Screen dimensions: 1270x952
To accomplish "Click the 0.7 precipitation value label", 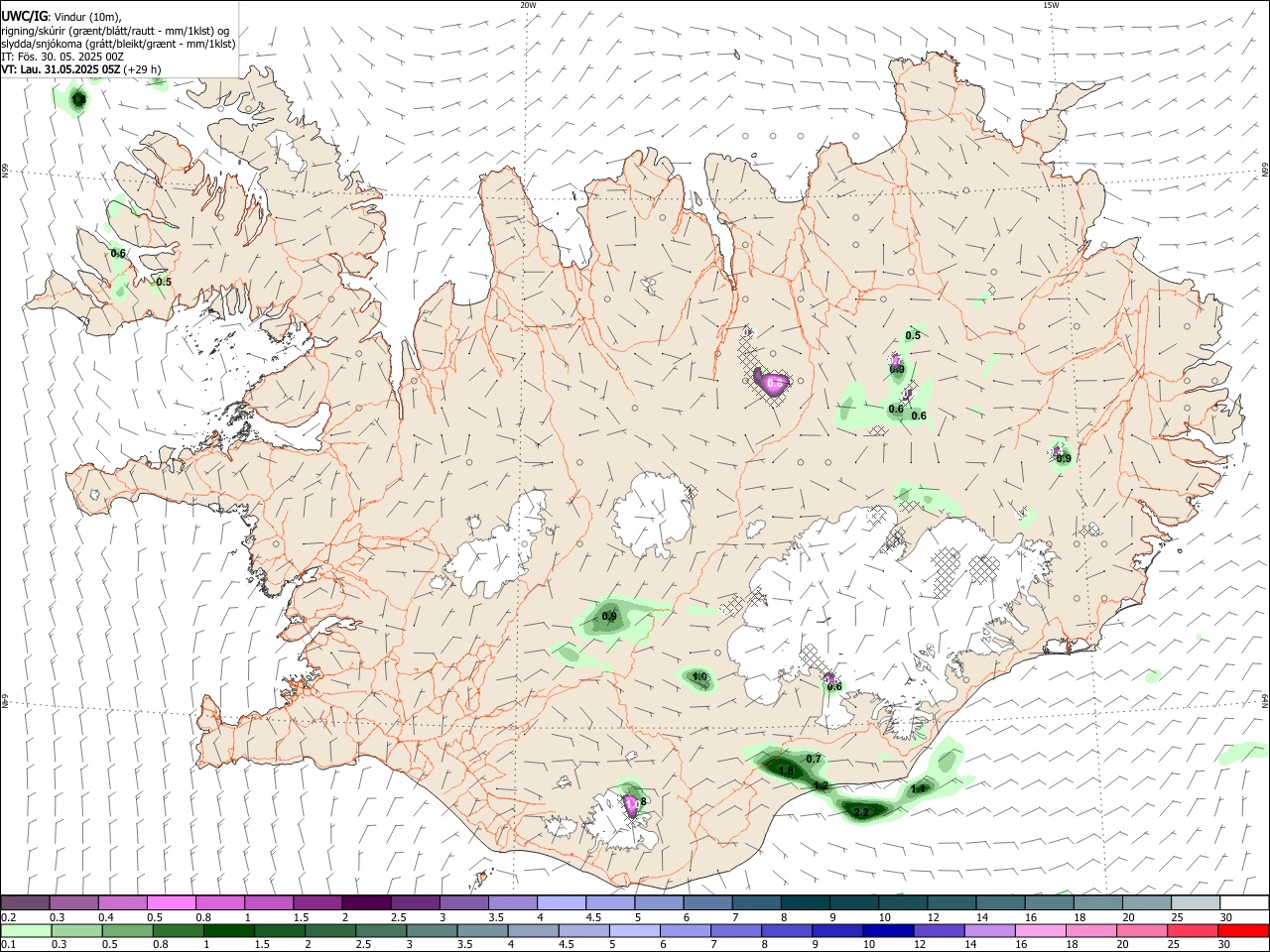I will (814, 759).
